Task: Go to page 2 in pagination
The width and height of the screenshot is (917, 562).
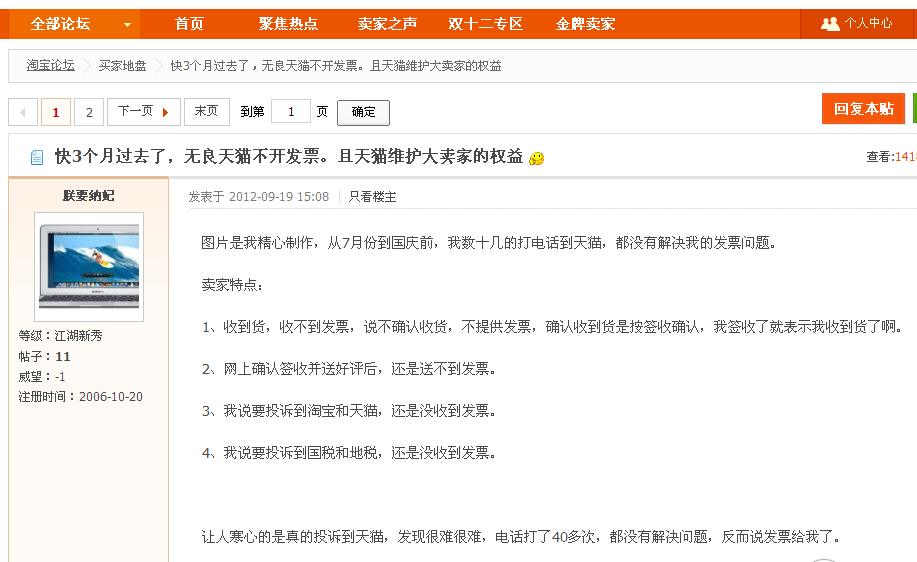Action: click(x=89, y=112)
